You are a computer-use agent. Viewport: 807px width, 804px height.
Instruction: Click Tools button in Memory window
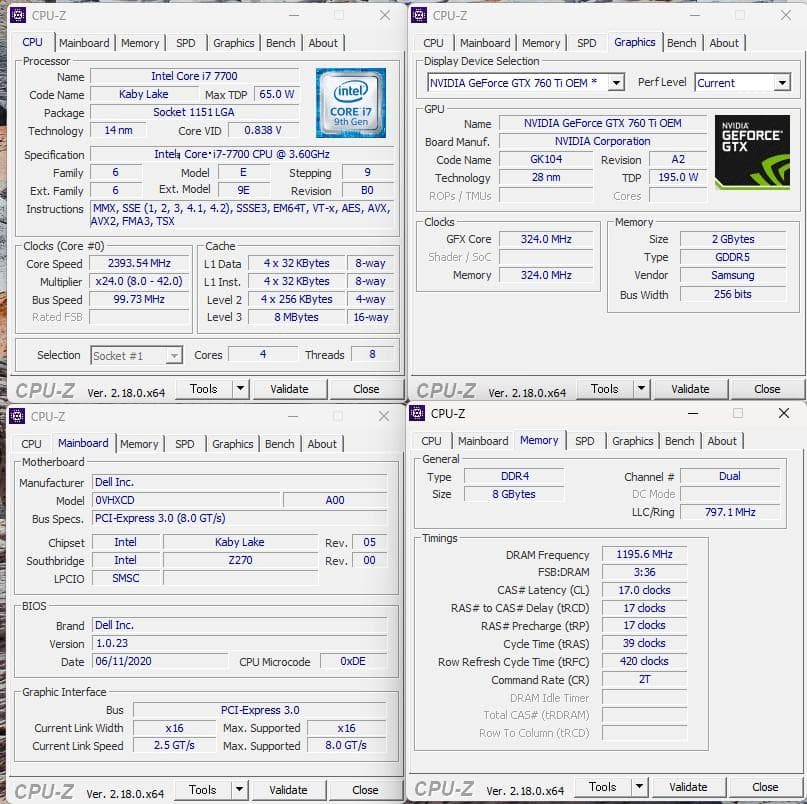603,786
